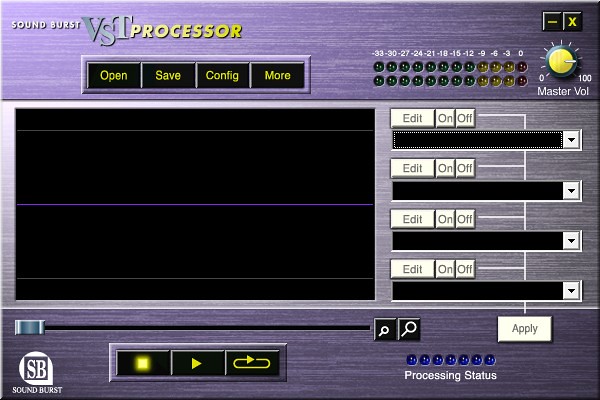The height and width of the screenshot is (400, 600).
Task: Turn On the first effect slot
Action: click(x=445, y=118)
